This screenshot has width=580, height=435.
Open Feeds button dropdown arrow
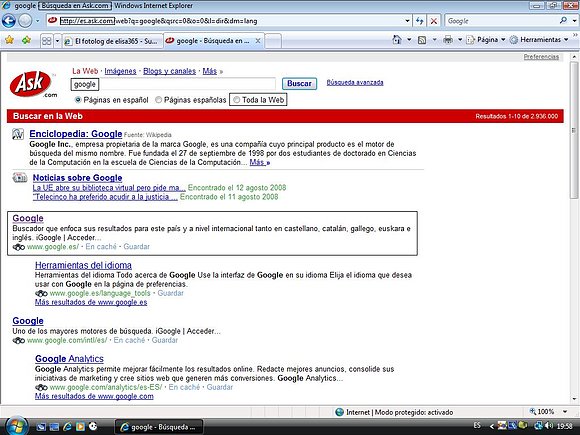(x=434, y=40)
